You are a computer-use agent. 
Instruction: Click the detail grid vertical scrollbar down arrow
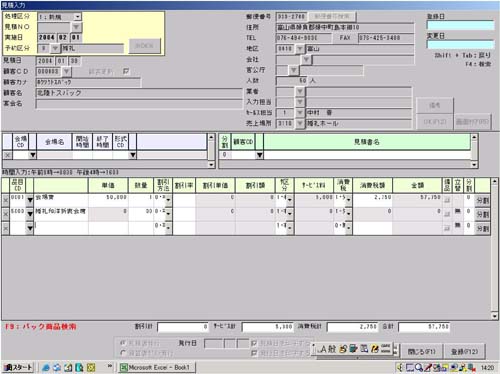tap(495, 315)
